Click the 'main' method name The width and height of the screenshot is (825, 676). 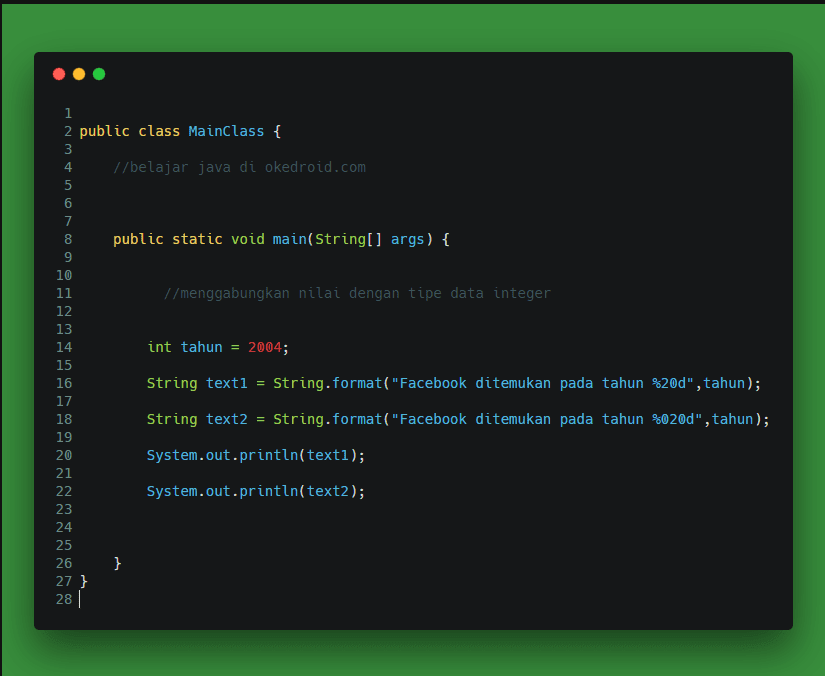coord(289,239)
